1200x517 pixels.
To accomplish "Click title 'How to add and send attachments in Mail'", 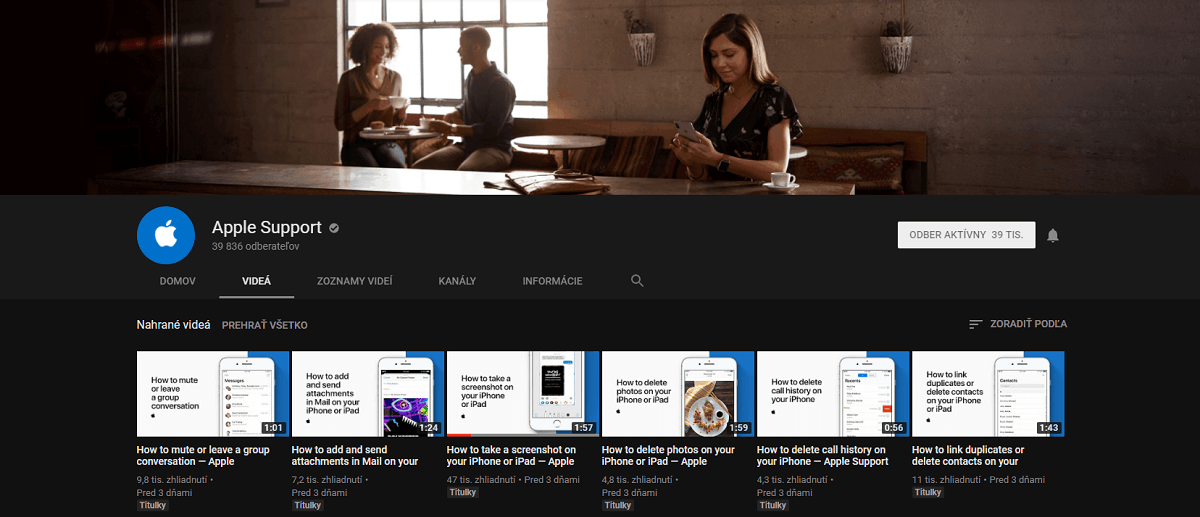I will (x=355, y=456).
